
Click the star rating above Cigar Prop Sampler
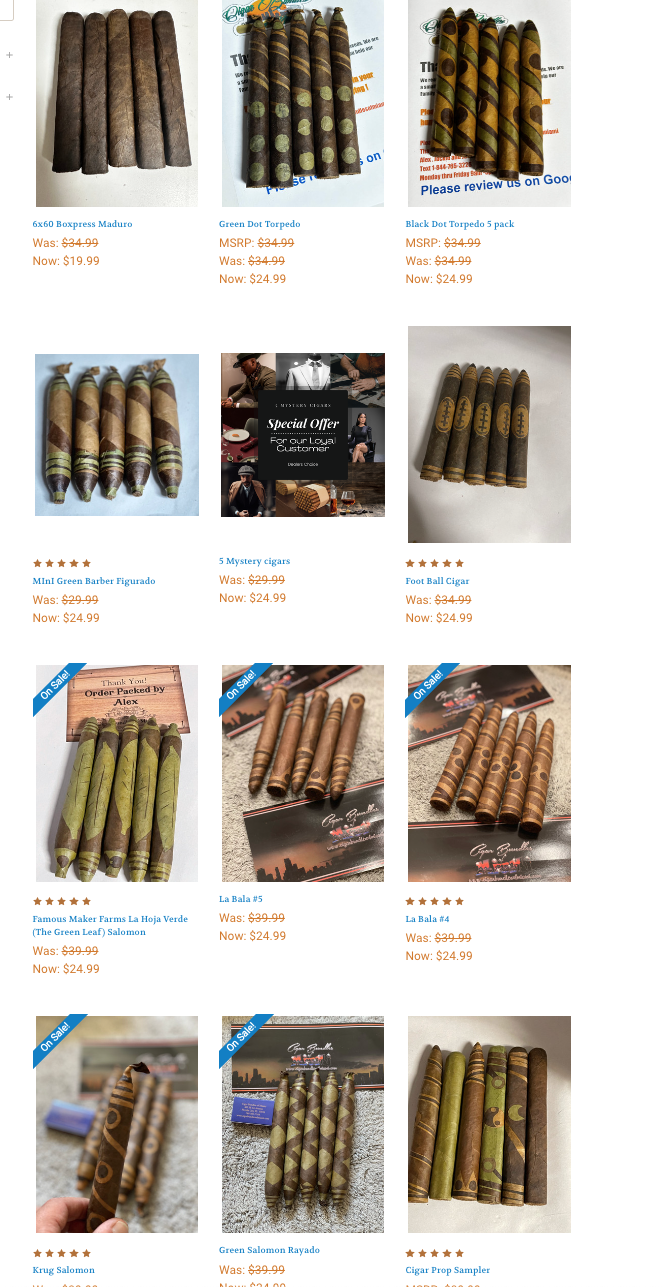coord(435,1253)
